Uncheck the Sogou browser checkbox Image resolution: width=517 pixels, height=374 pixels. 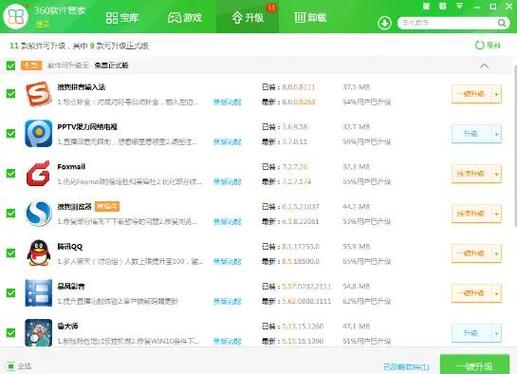(x=11, y=213)
